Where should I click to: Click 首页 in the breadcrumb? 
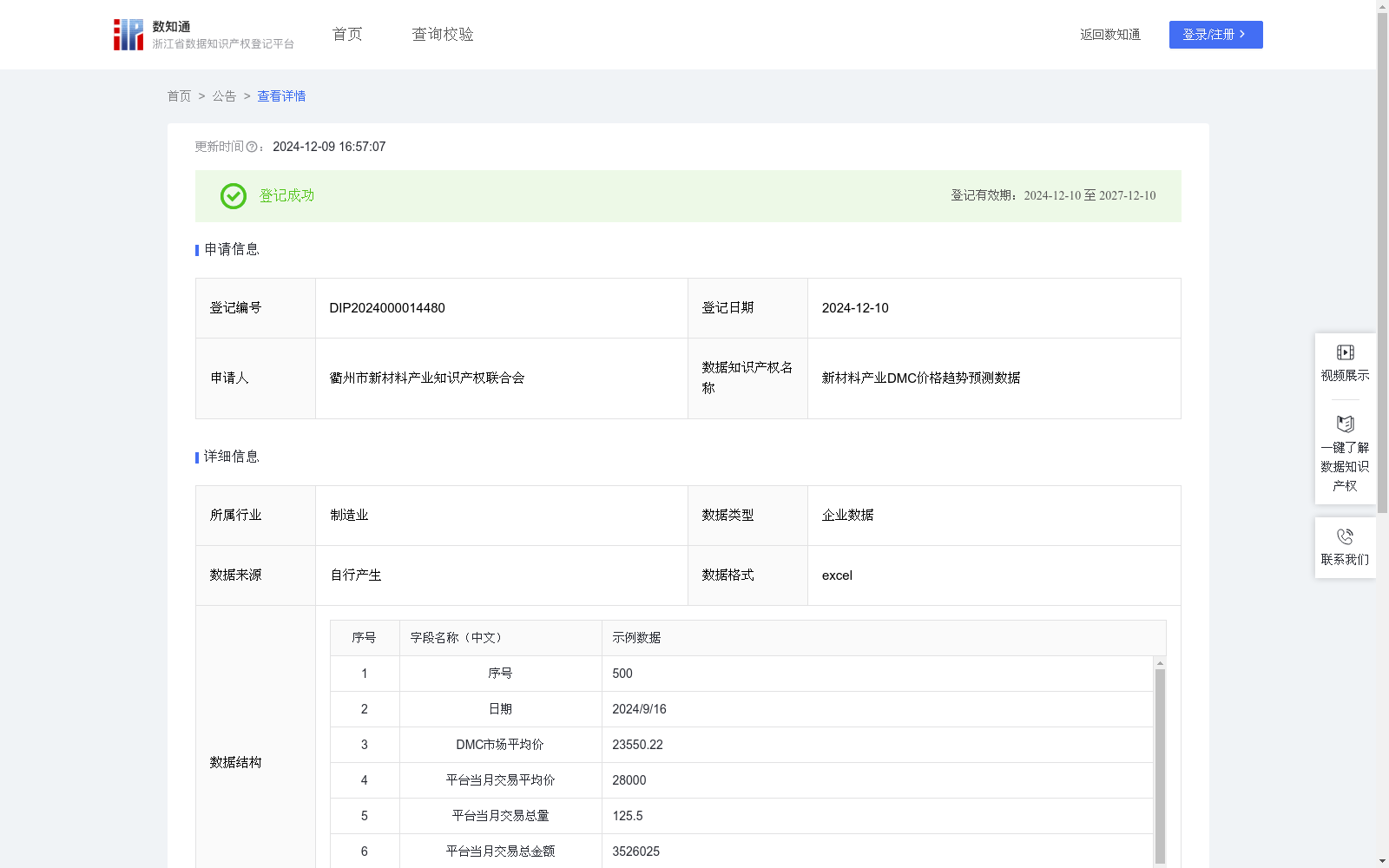click(179, 96)
